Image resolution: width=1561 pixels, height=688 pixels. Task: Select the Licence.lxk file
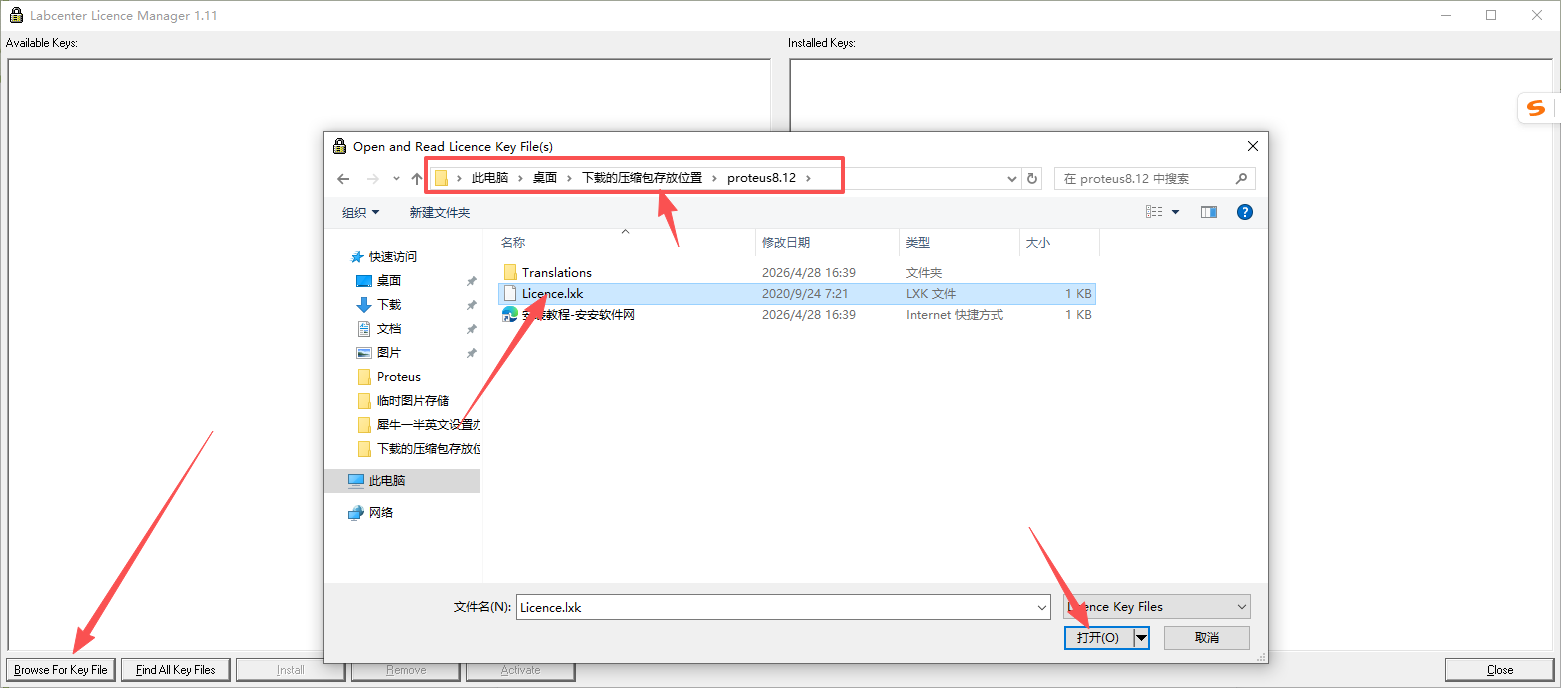pyautogui.click(x=796, y=294)
